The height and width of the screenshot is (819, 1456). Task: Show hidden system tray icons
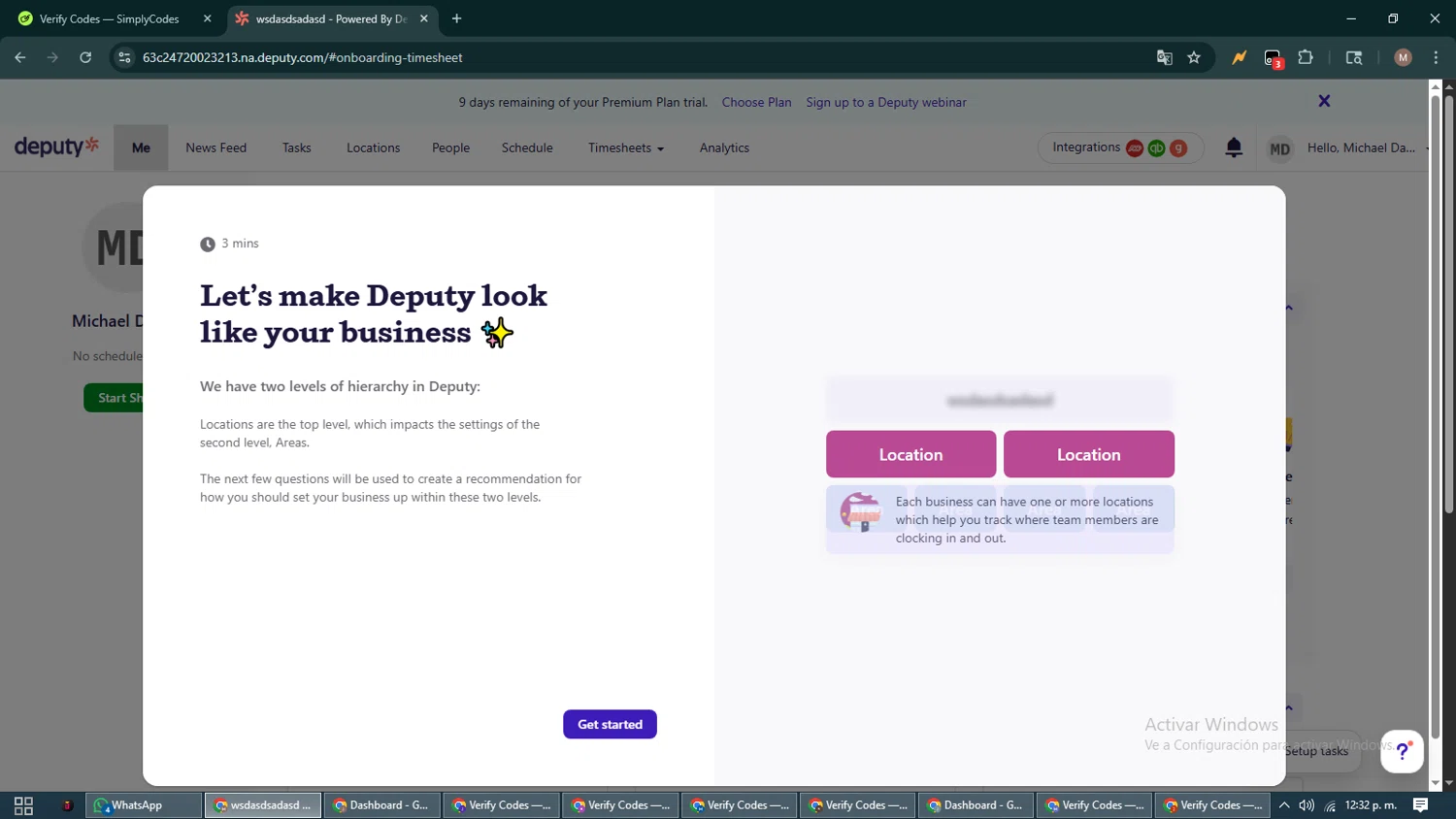(1284, 805)
